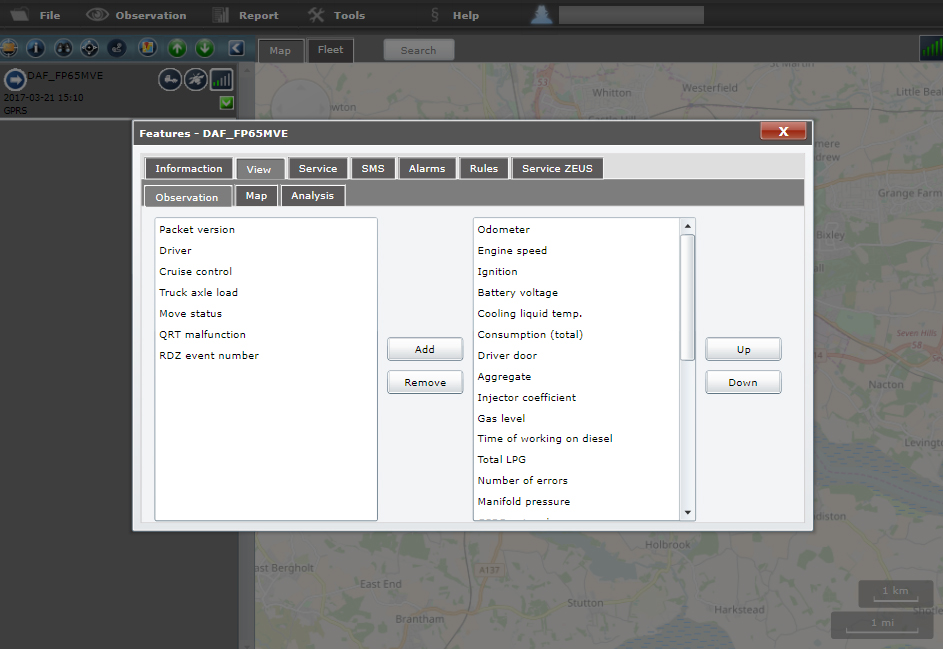This screenshot has width=943, height=649.
Task: Switch to the Alarms tab
Action: pyautogui.click(x=427, y=168)
